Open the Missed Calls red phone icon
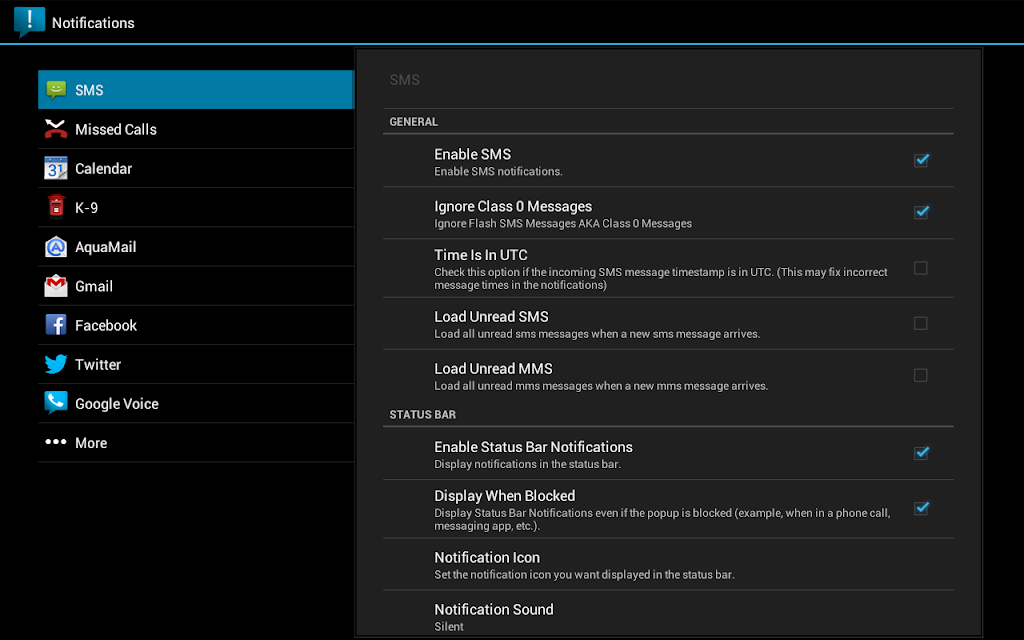This screenshot has height=640, width=1024. (x=56, y=129)
